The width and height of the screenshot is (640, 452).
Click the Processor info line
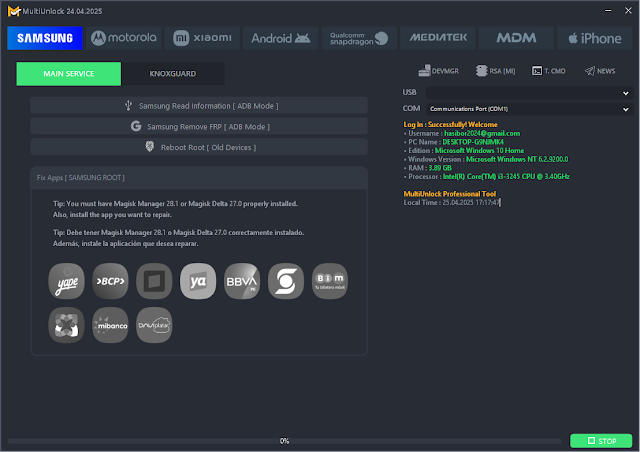tap(489, 177)
